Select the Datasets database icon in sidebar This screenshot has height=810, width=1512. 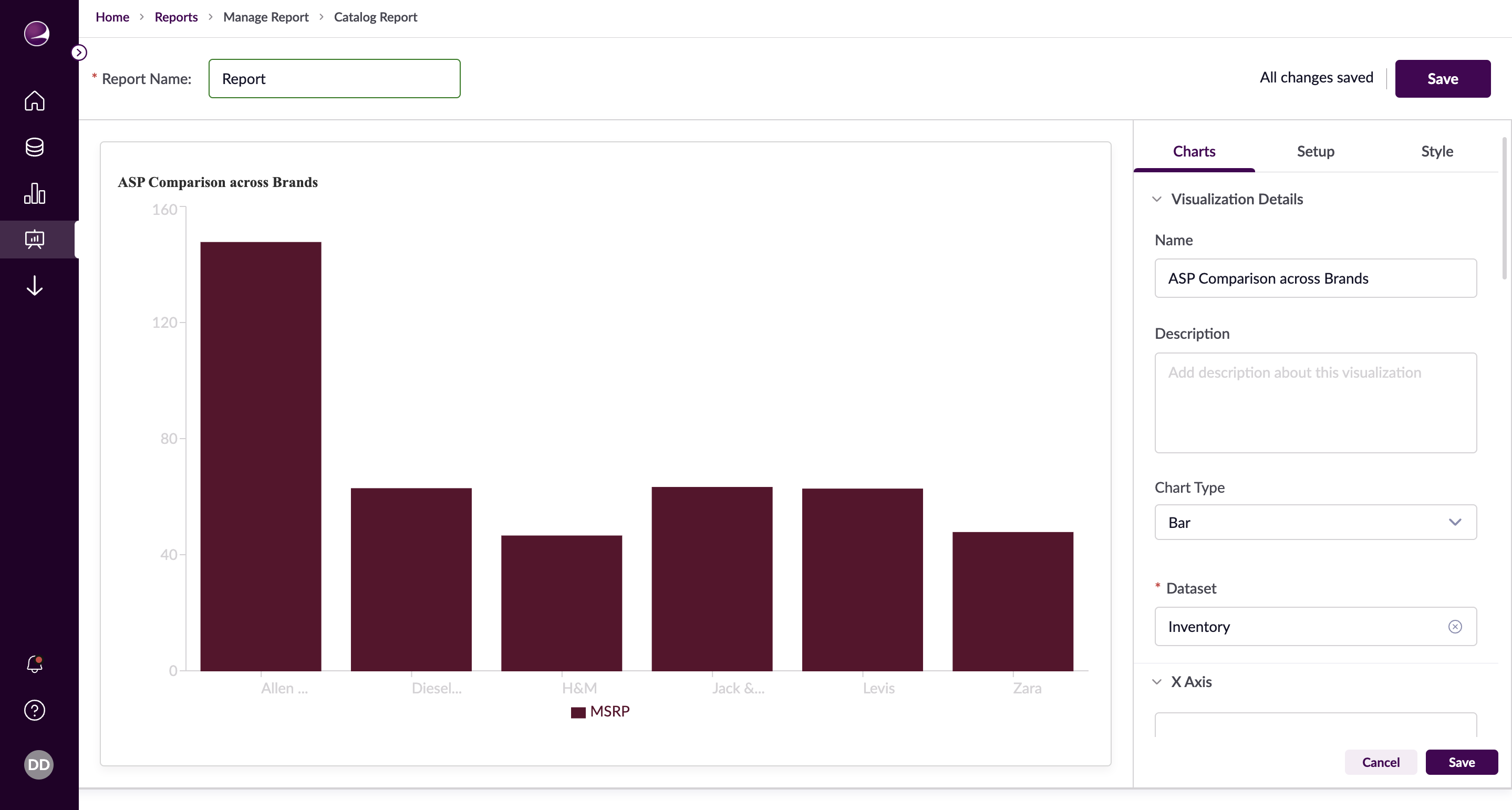coord(35,147)
